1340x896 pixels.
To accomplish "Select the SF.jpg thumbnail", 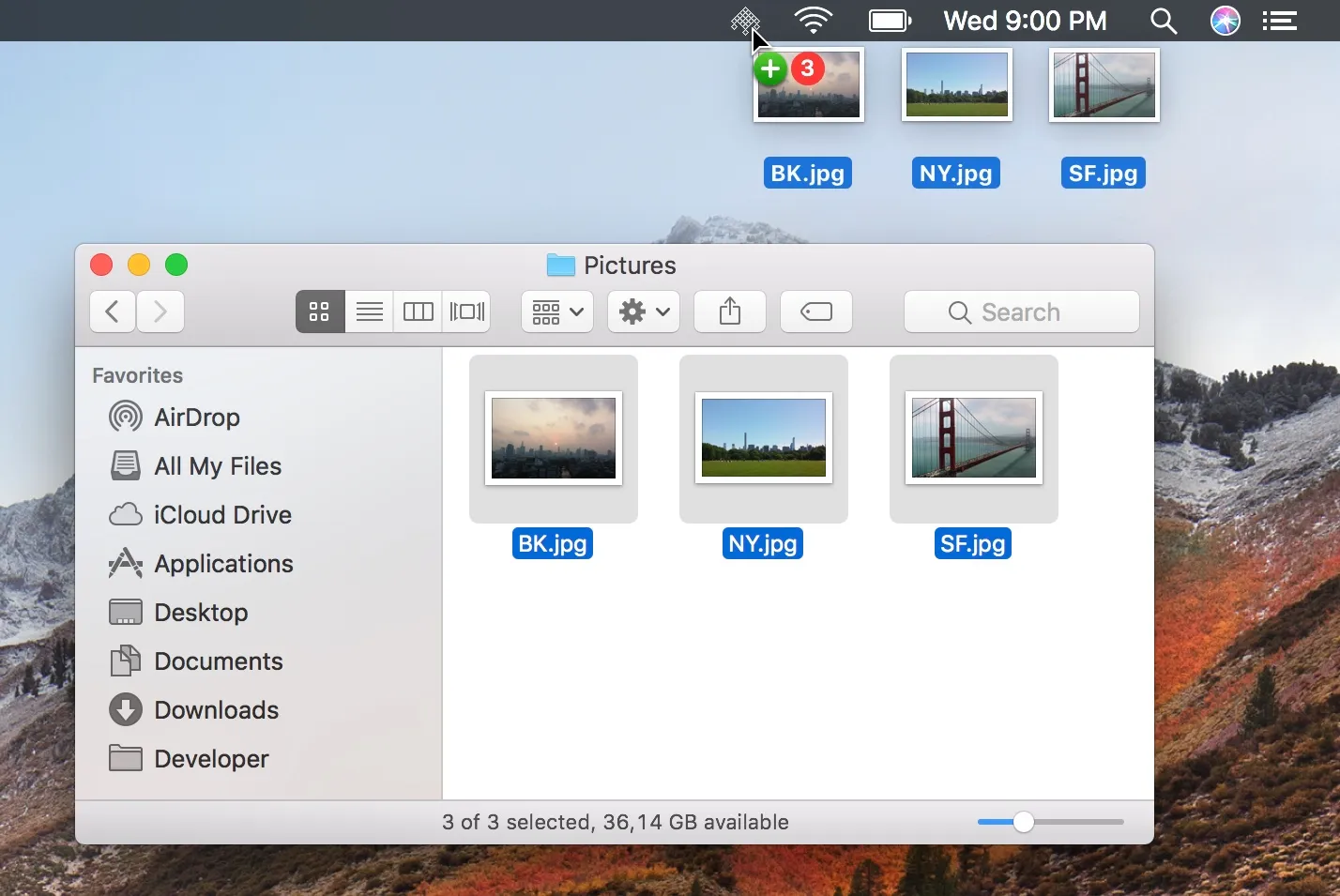I will click(x=972, y=438).
